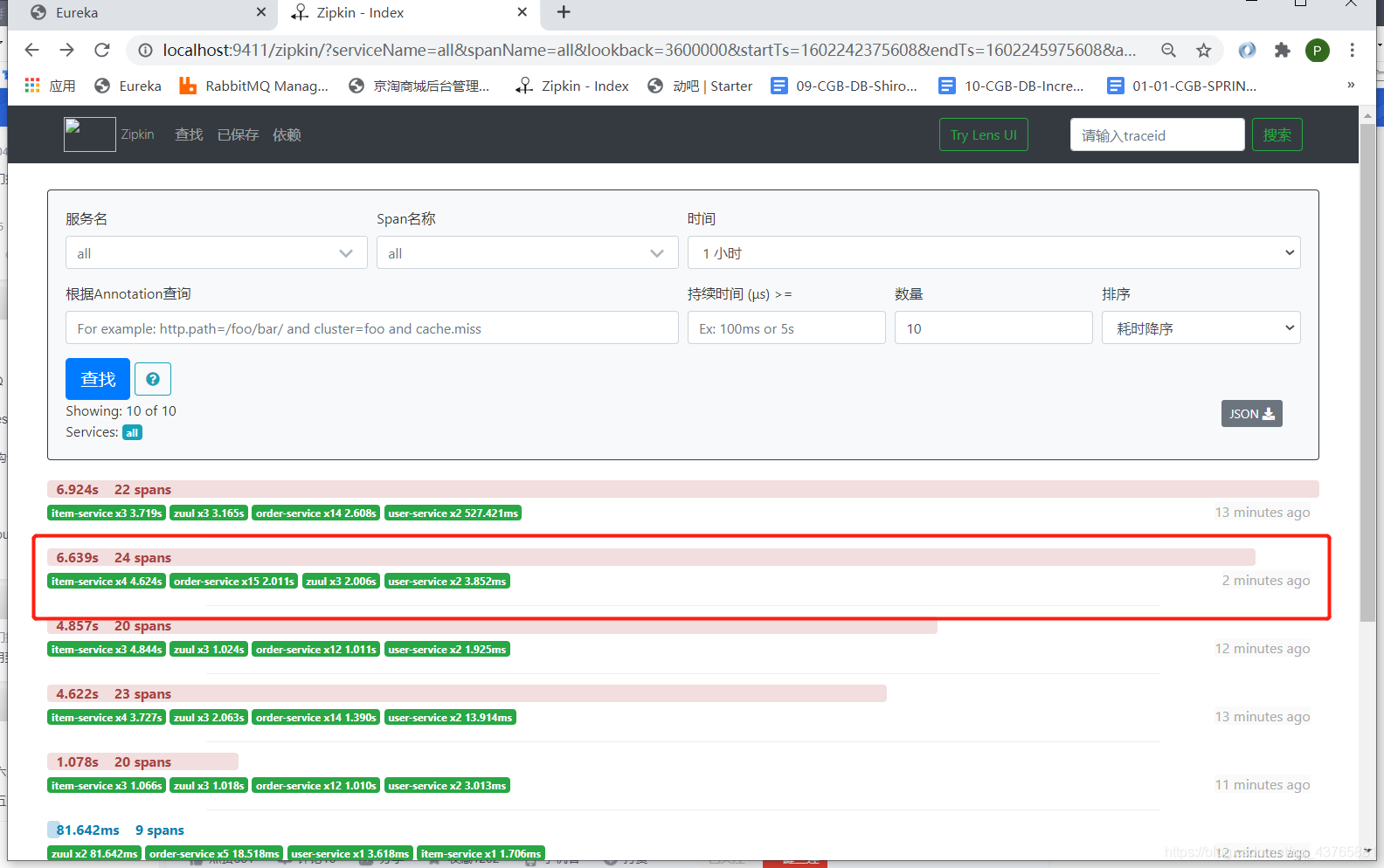Image resolution: width=1384 pixels, height=868 pixels.
Task: Open the 动吧 | Starter bookmark
Action: coord(701,86)
